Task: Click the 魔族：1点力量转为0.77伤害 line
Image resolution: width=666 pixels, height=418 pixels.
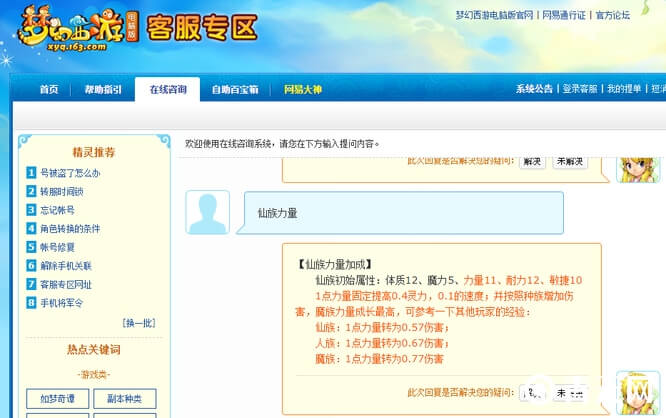Action: (x=379, y=359)
